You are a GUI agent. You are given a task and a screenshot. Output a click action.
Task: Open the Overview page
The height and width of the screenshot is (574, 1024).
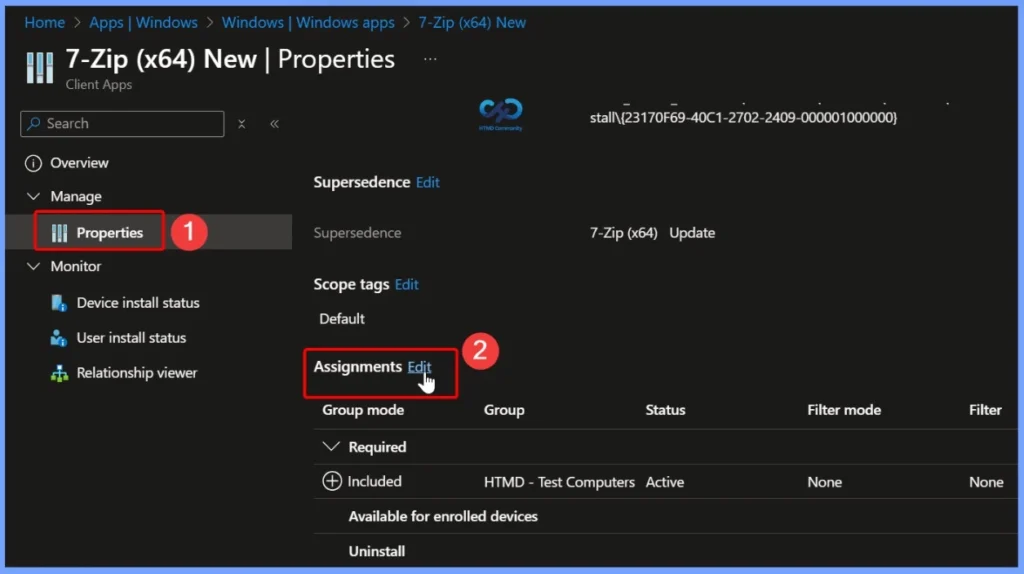[x=79, y=163]
